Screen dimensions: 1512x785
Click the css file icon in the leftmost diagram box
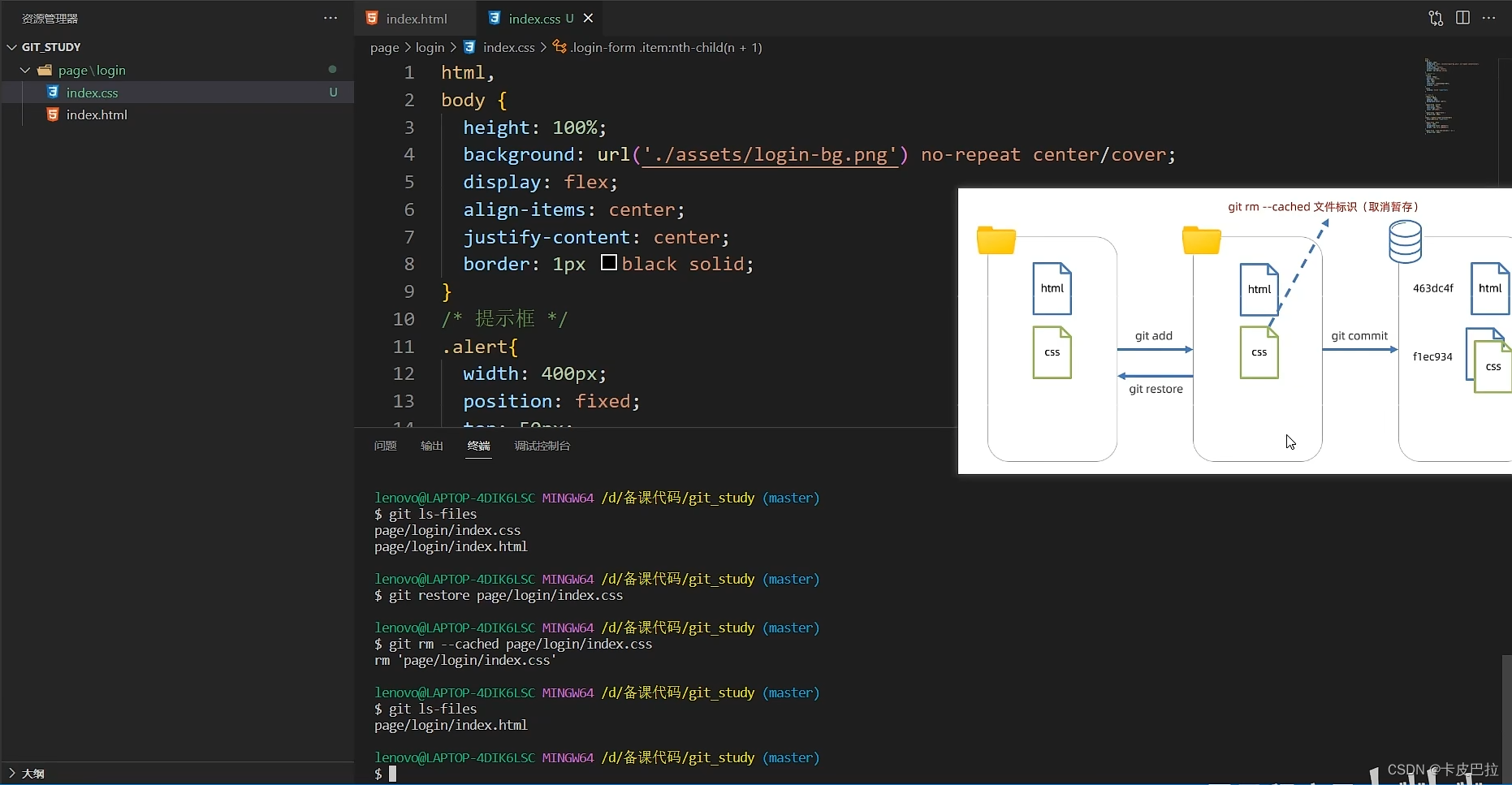pyautogui.click(x=1052, y=352)
